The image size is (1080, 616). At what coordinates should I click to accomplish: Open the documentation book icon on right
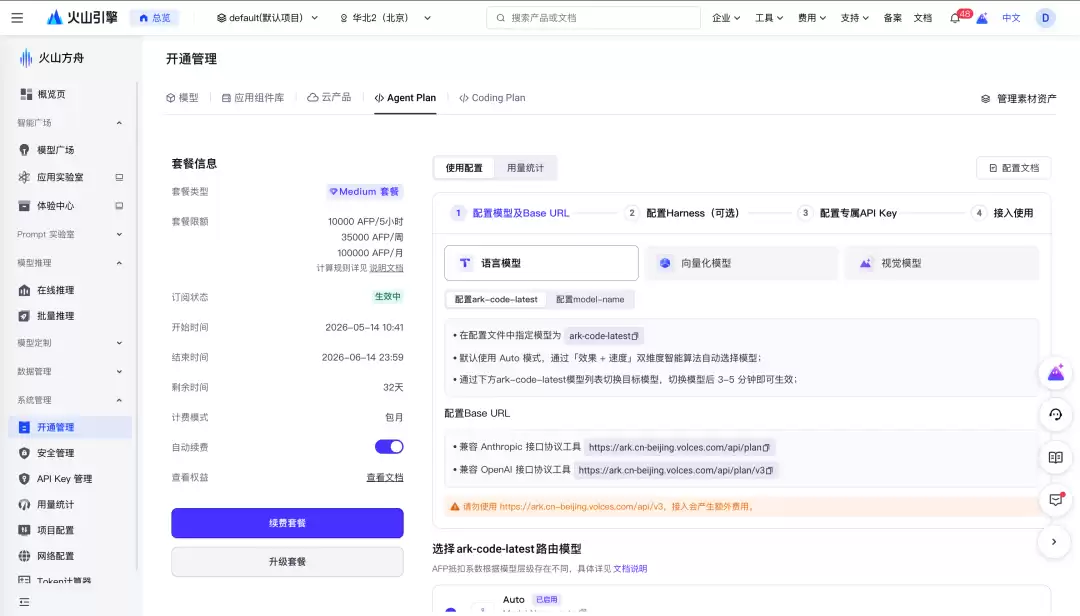[x=1055, y=458]
